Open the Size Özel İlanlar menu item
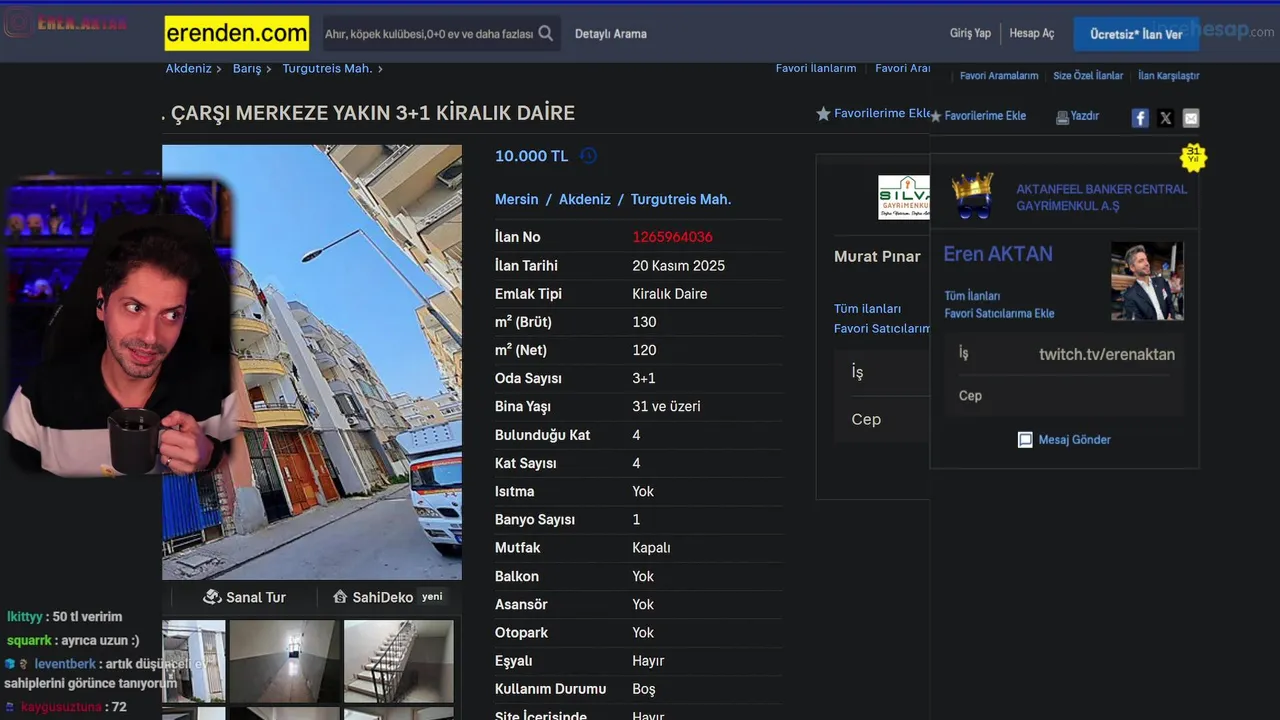 click(x=1088, y=76)
